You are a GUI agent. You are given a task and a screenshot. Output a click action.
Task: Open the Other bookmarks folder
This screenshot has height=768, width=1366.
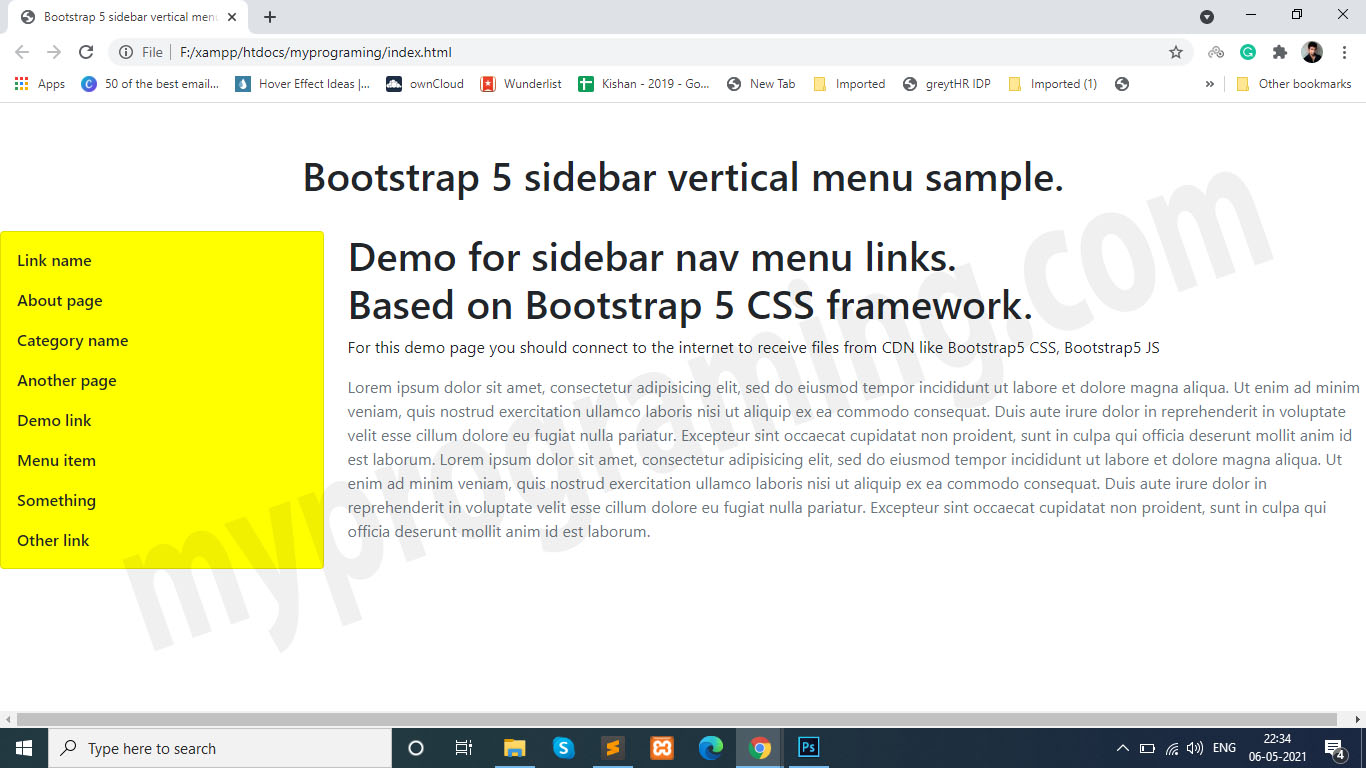pyautogui.click(x=1296, y=84)
